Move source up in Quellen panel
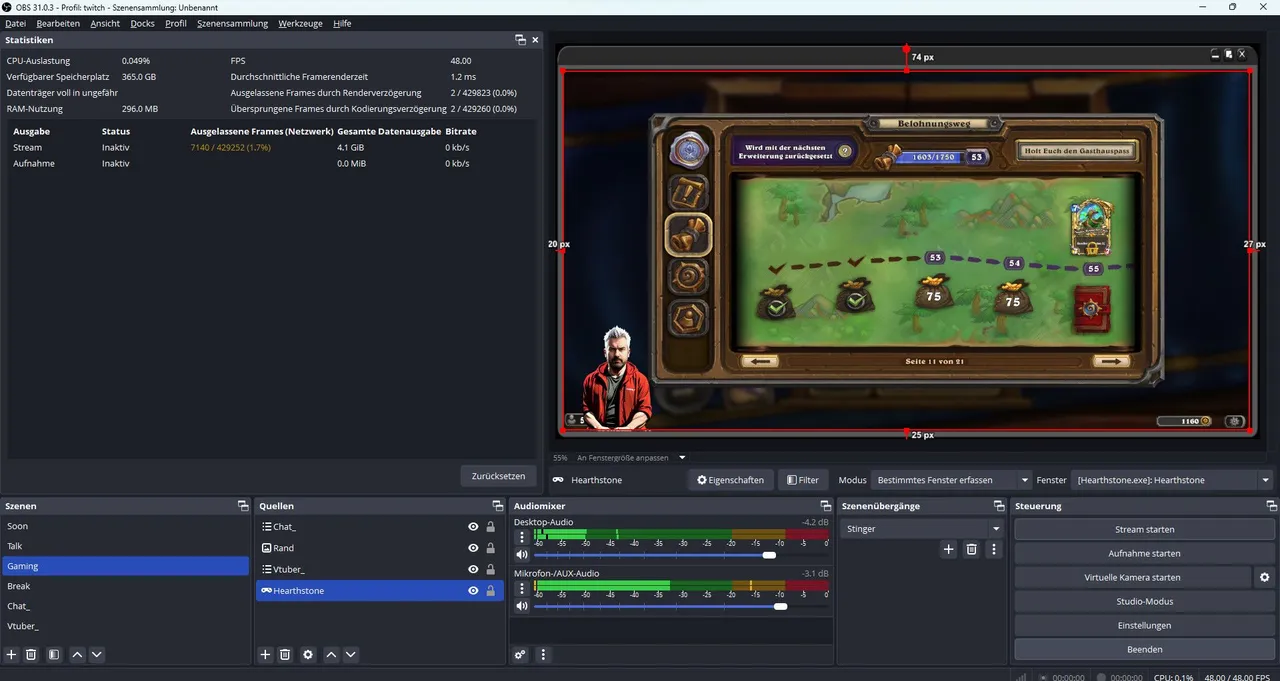Viewport: 1280px width, 681px height. tap(331, 654)
